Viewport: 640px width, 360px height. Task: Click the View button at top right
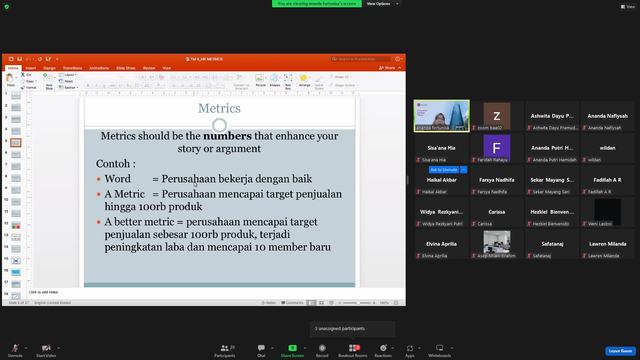click(628, 7)
